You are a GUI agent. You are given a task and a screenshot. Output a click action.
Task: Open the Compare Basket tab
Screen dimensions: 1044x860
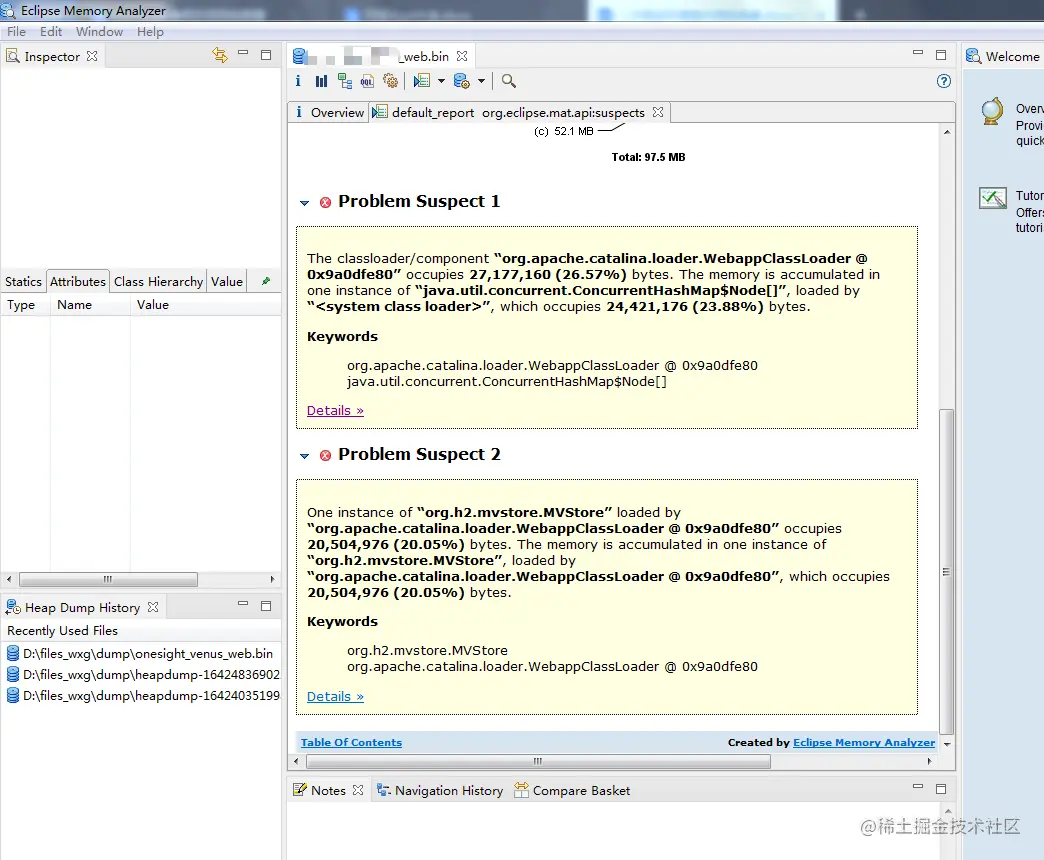[x=573, y=790]
